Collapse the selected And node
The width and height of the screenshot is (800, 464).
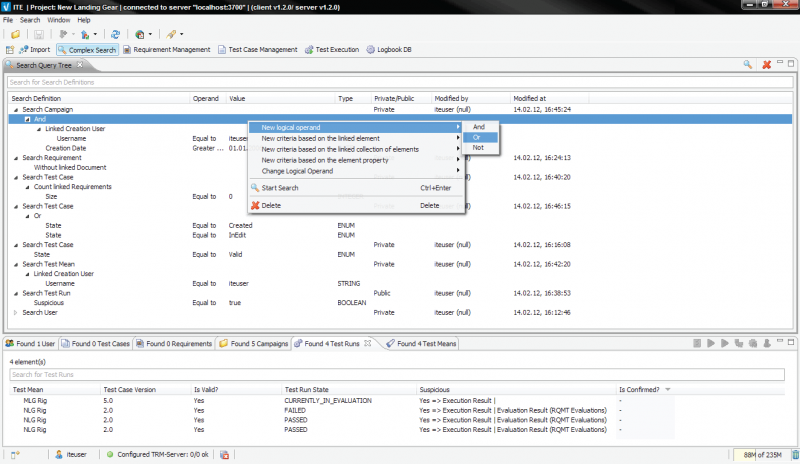[27, 119]
